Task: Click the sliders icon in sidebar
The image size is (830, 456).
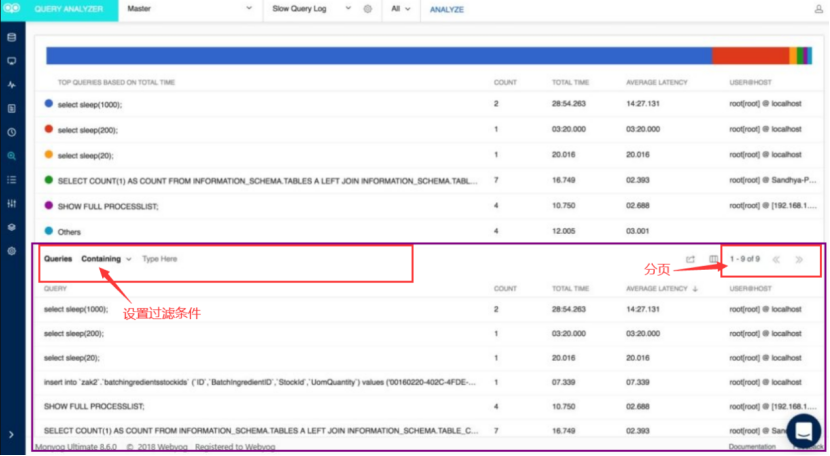Action: (x=11, y=203)
